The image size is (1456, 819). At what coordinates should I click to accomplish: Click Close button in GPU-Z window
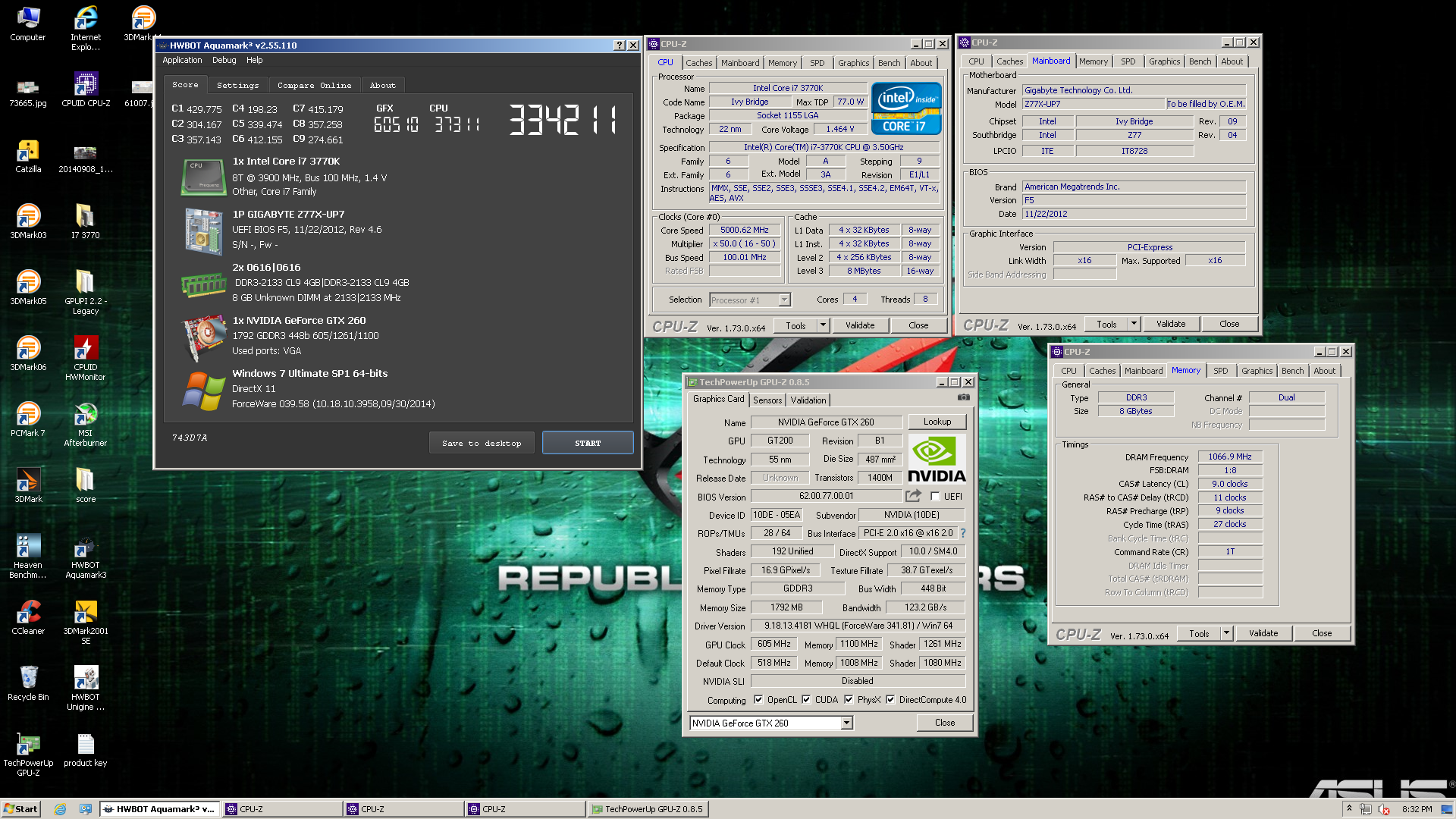click(x=945, y=723)
